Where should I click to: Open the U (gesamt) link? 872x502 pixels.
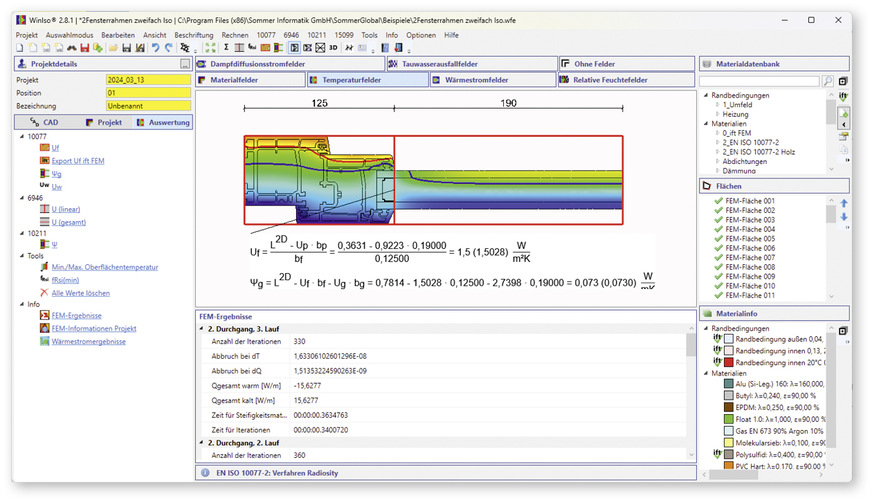[68, 222]
